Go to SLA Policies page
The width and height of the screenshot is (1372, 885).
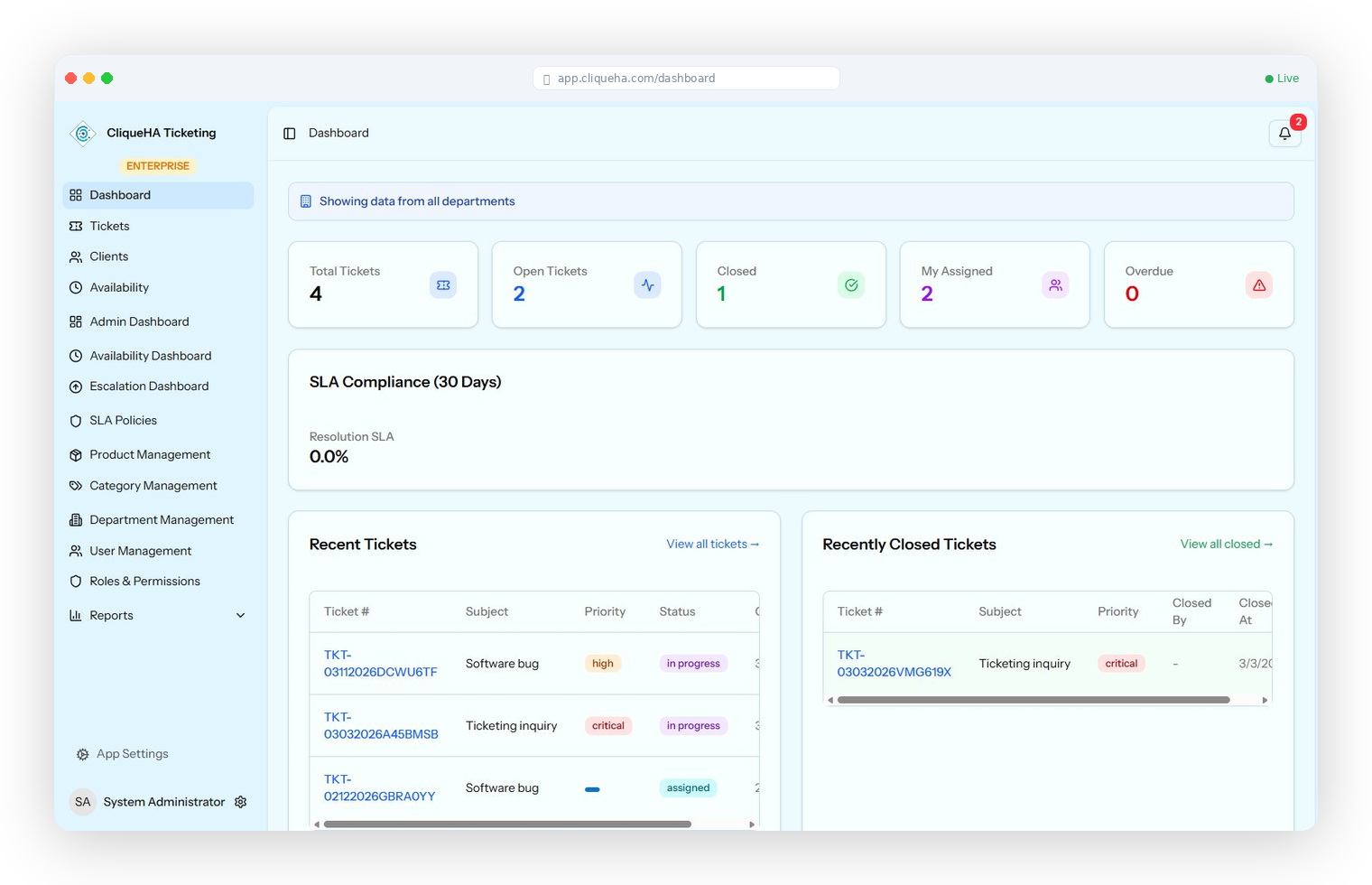coord(123,421)
